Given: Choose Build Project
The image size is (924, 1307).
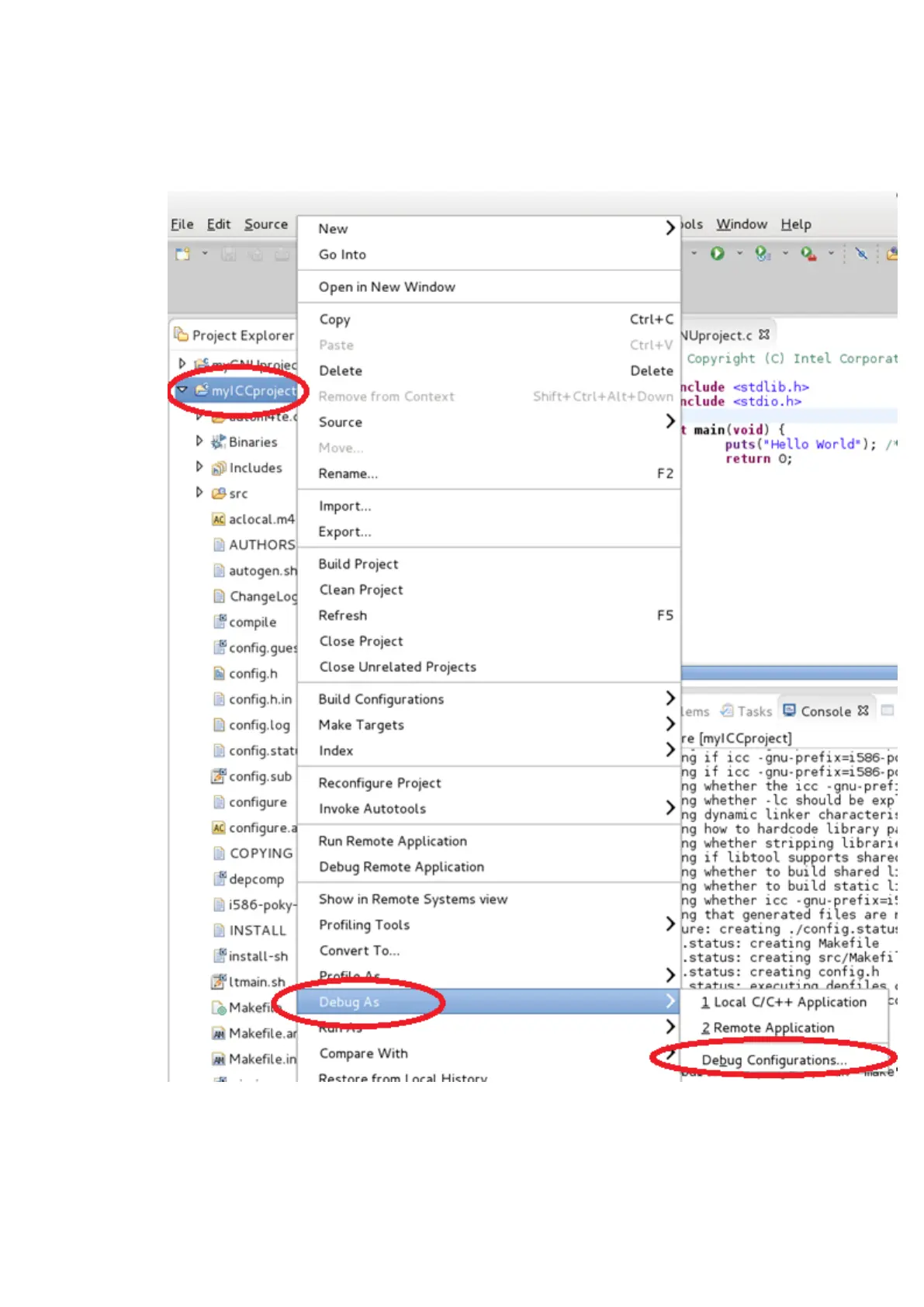Looking at the screenshot, I should (x=489, y=564).
